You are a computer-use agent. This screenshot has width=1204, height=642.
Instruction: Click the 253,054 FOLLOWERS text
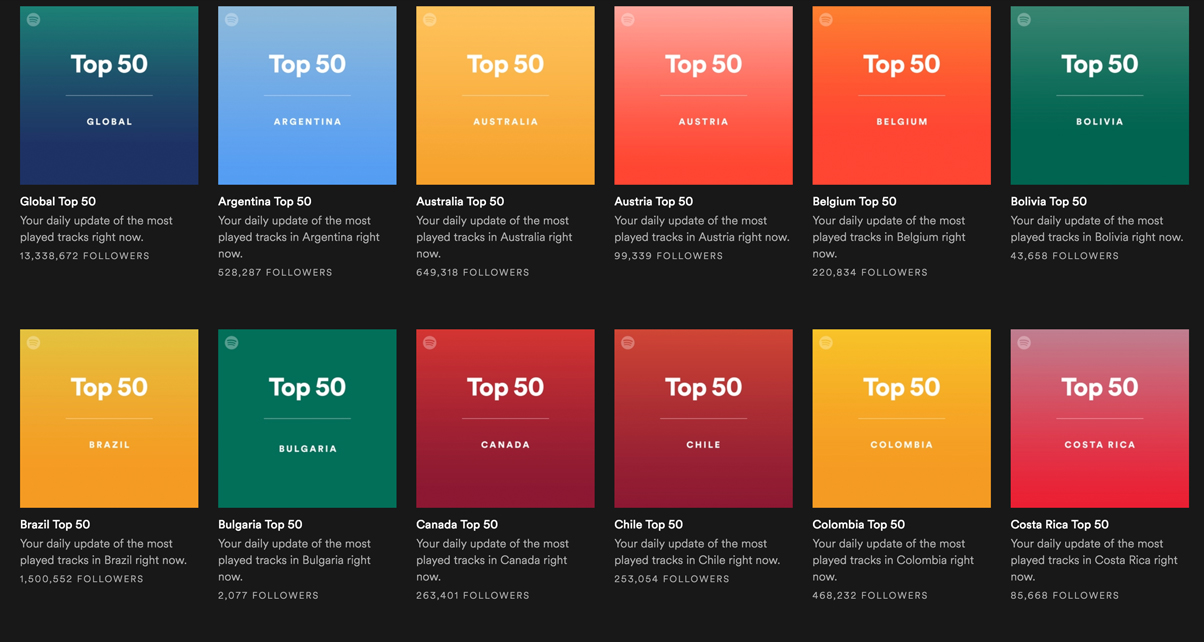coord(672,579)
